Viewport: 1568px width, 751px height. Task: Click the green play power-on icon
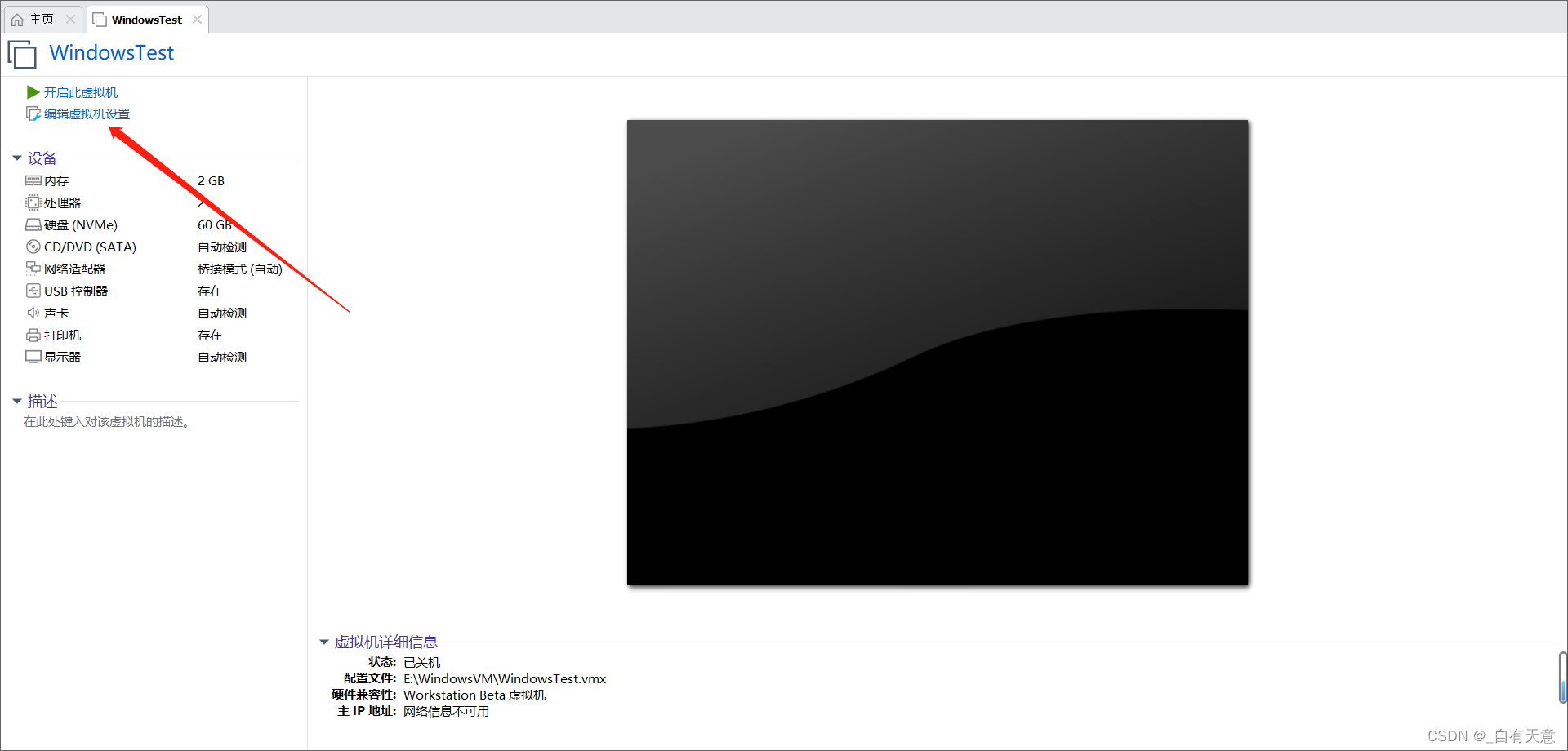[x=33, y=92]
